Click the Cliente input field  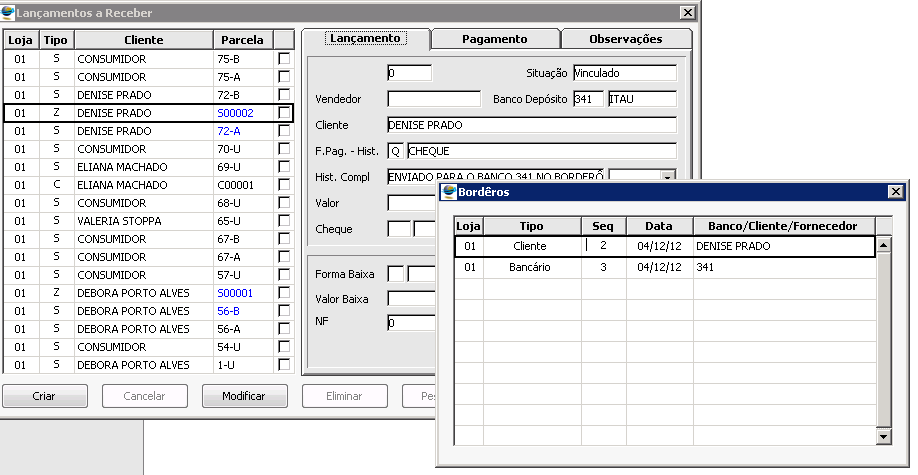(531, 125)
